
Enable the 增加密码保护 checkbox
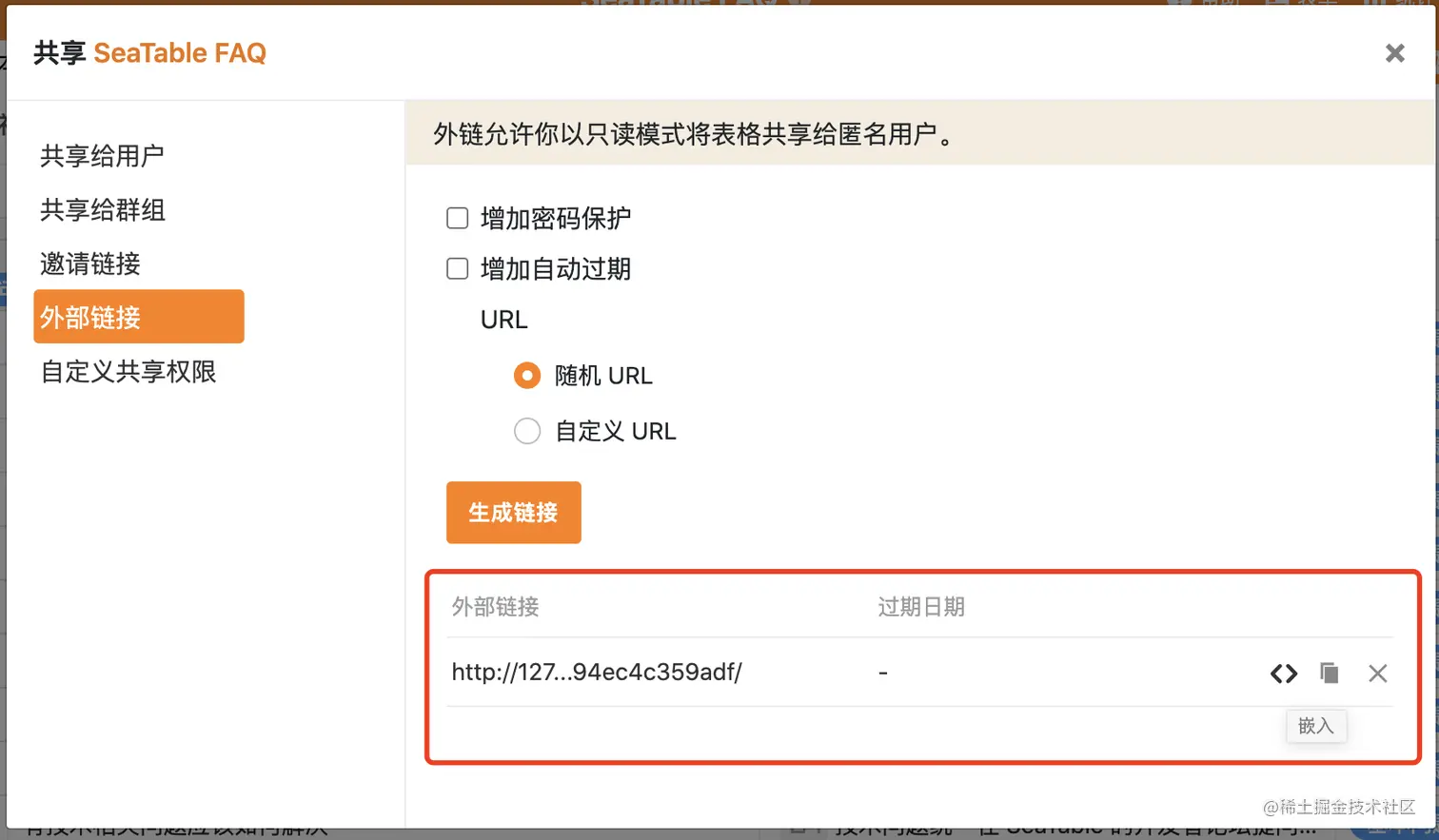(458, 218)
